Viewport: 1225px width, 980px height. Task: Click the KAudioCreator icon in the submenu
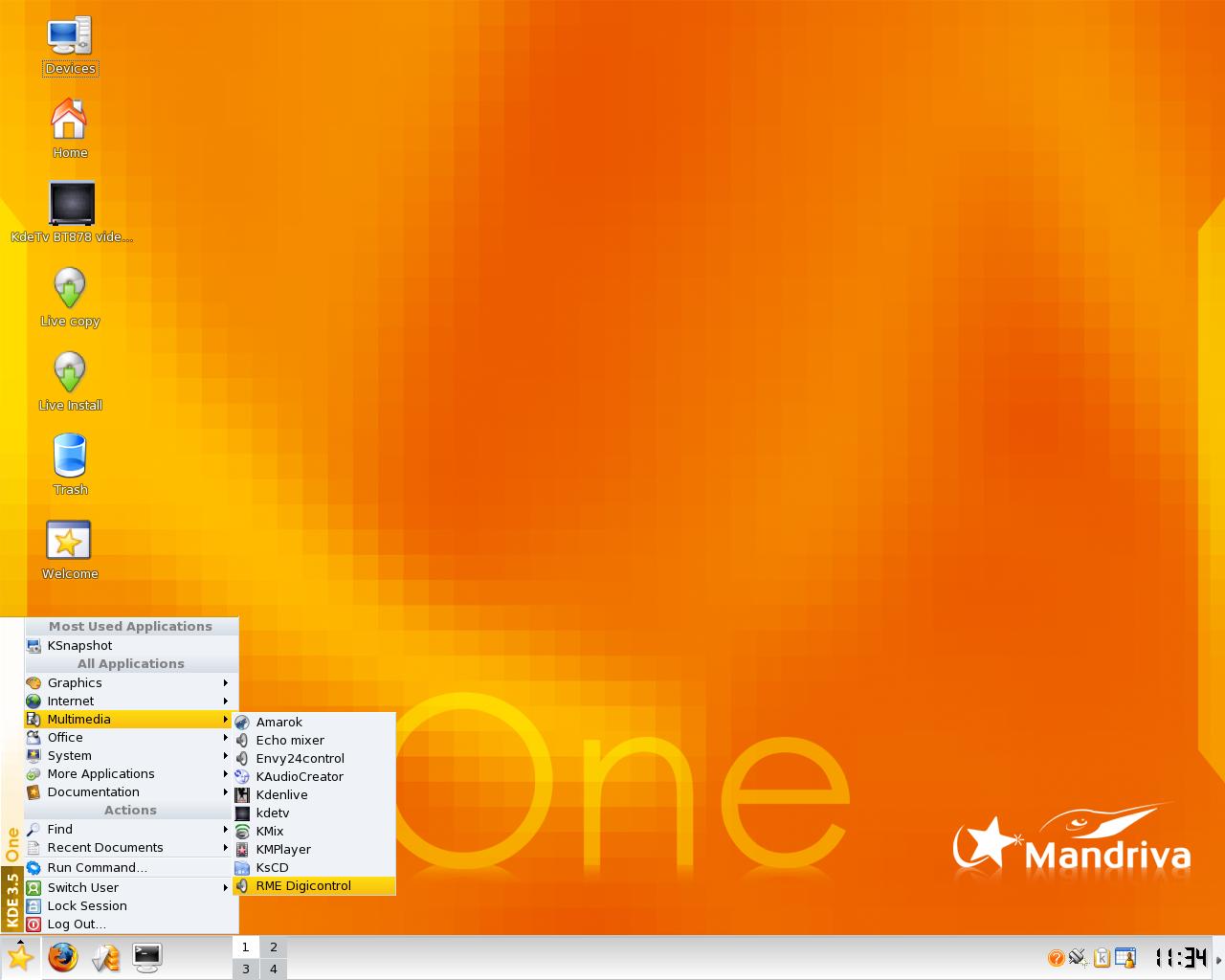(x=242, y=777)
